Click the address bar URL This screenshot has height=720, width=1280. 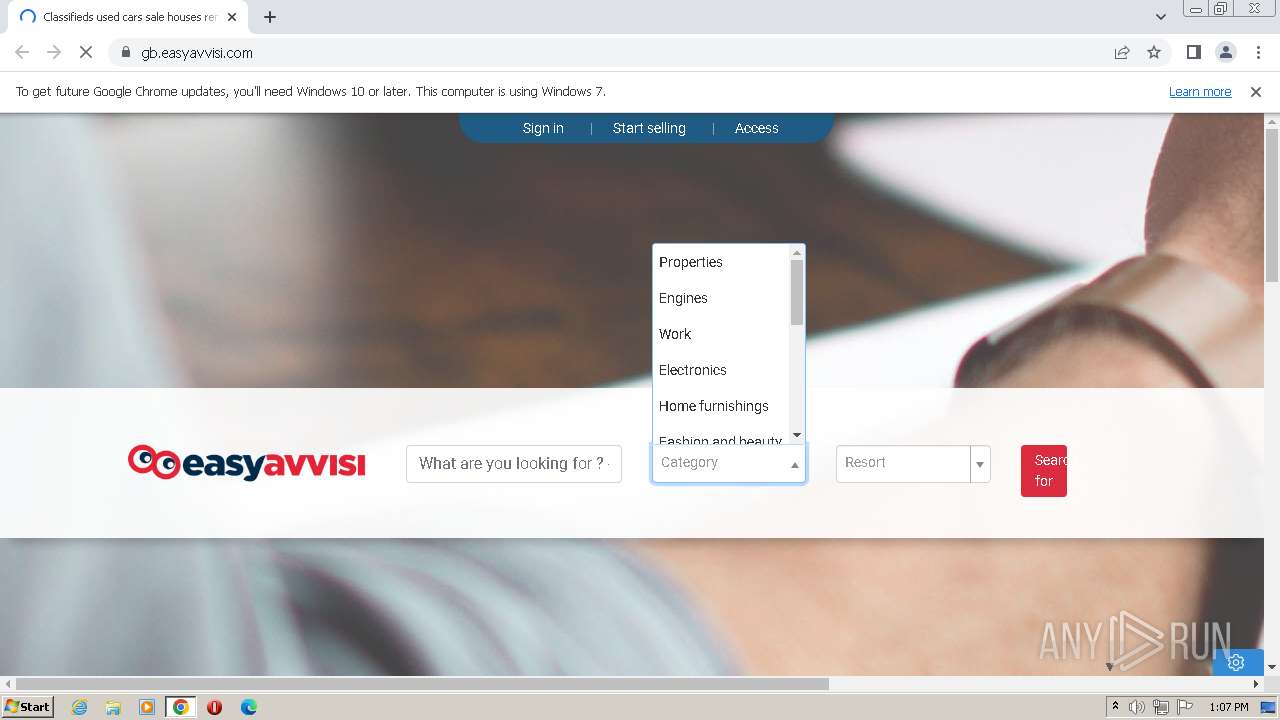tap(197, 52)
